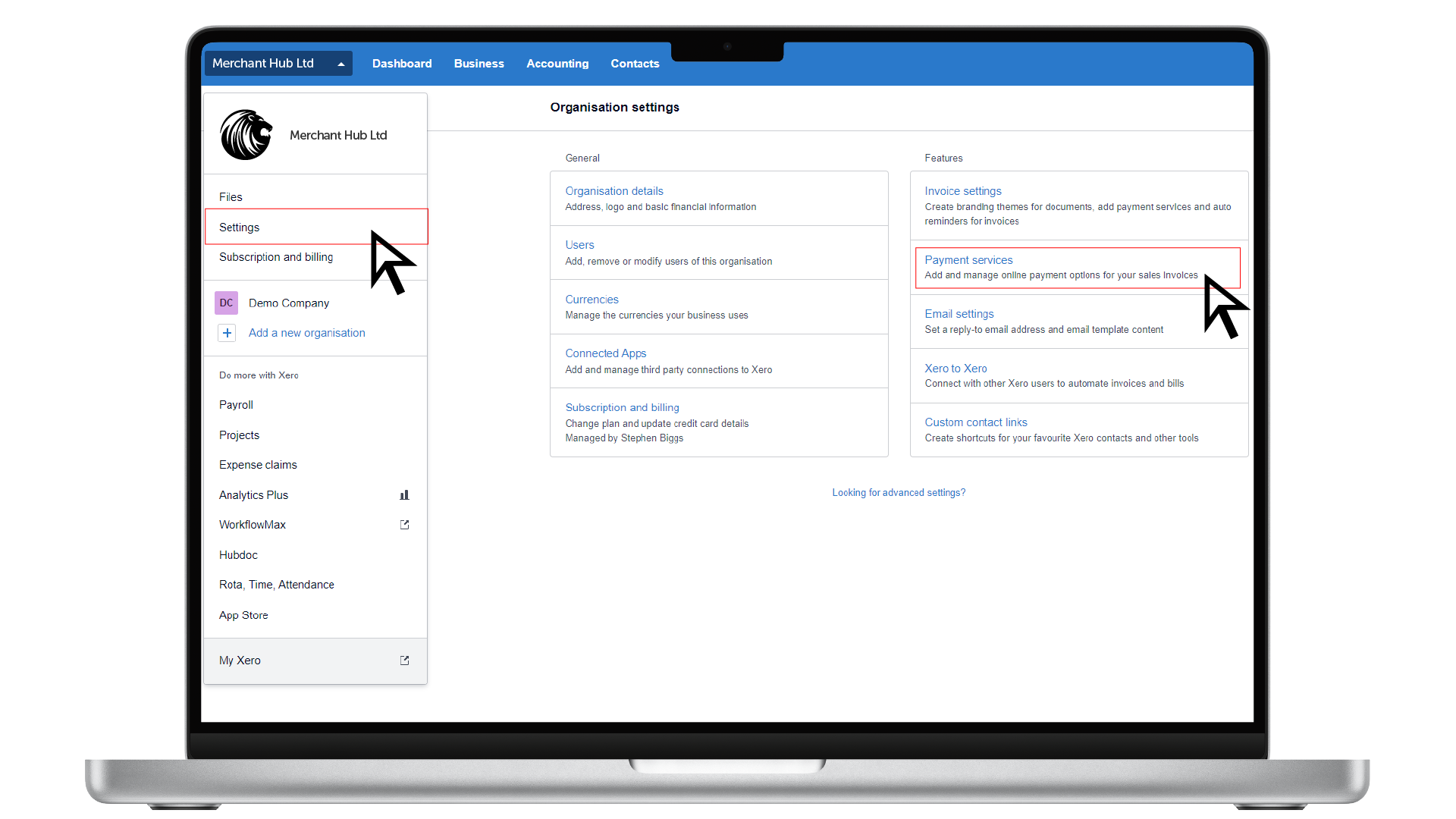
Task: Click Add a new organisation link
Action: [x=307, y=333]
